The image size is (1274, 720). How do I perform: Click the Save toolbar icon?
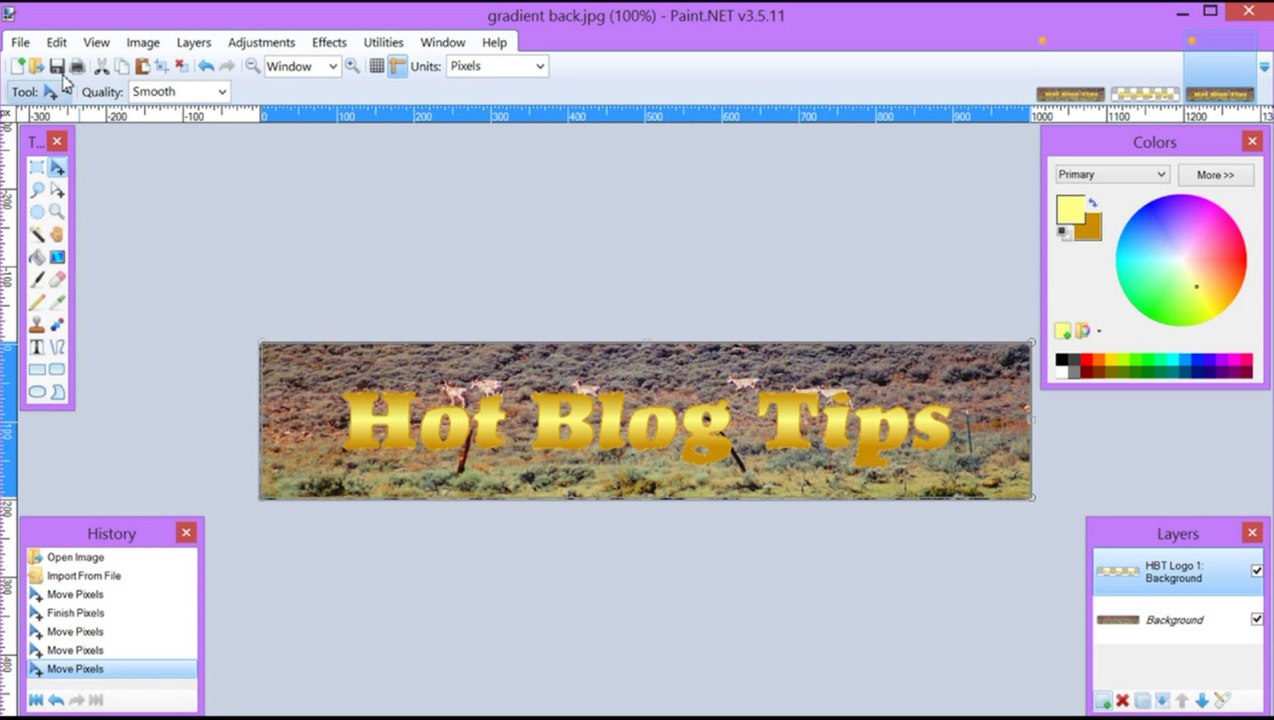[57, 66]
